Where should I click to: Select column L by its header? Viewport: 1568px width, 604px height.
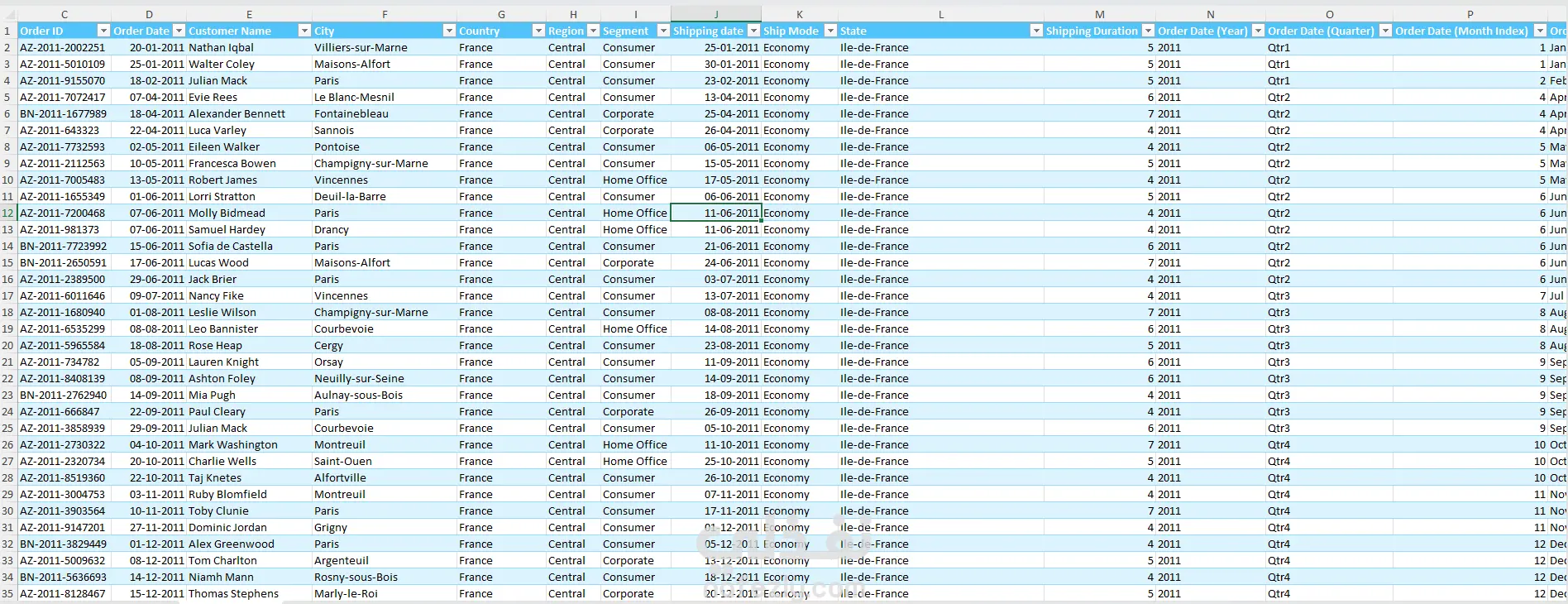941,14
